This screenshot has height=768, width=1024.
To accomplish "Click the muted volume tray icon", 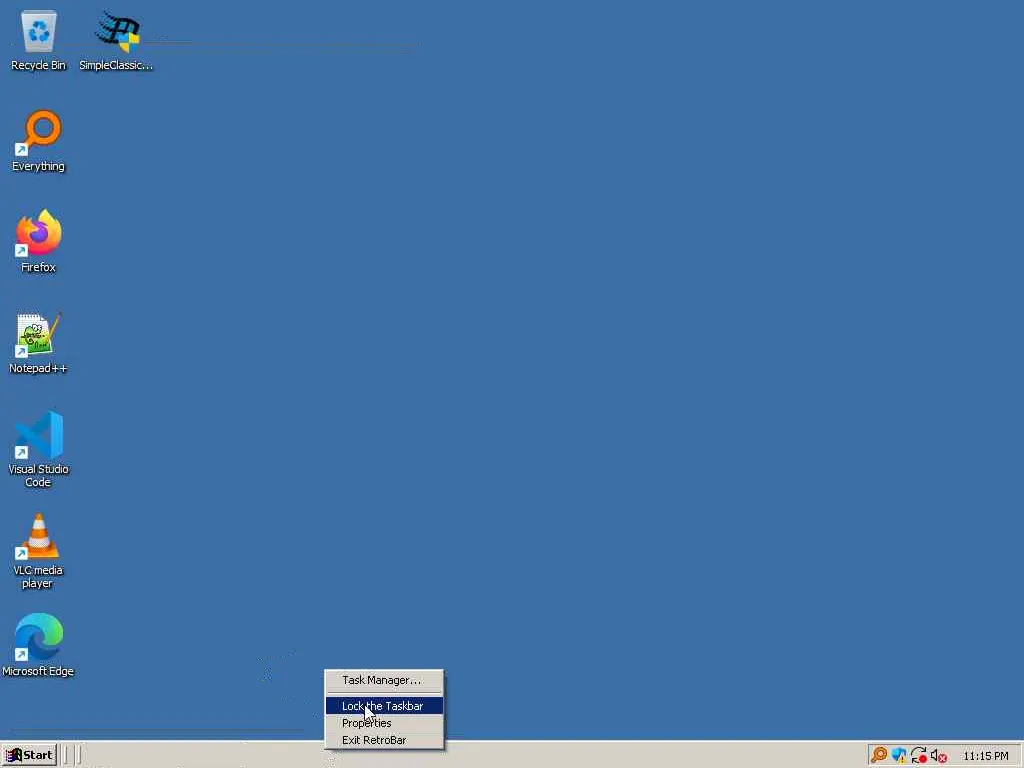I will click(x=939, y=756).
